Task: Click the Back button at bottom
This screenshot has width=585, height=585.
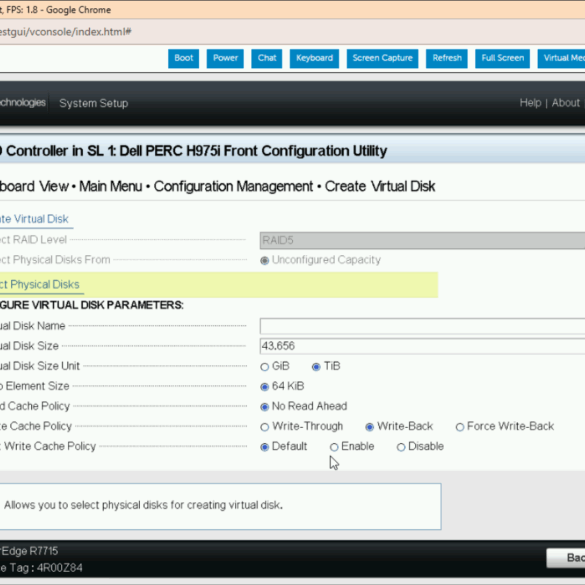Action: tap(566, 558)
